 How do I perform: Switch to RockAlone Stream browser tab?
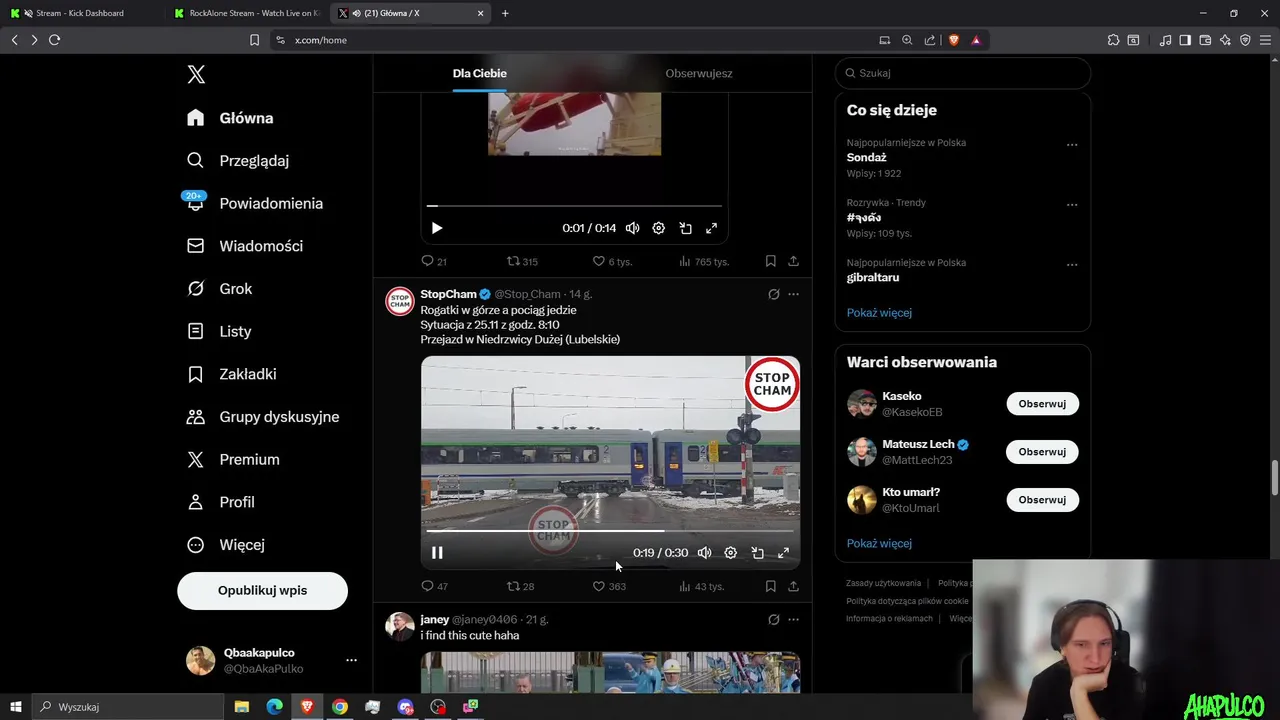coord(246,13)
